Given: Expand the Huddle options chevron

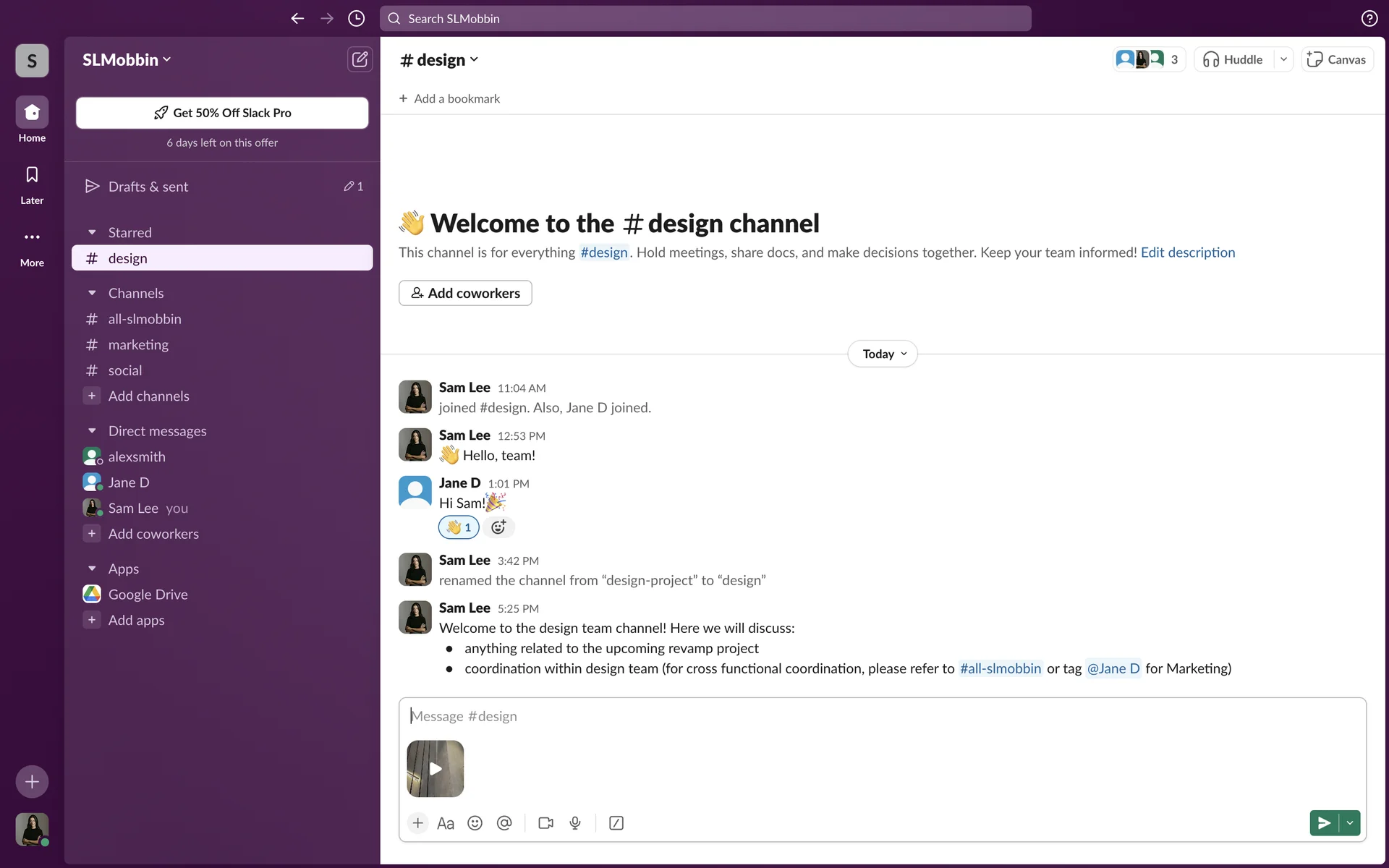Looking at the screenshot, I should pyautogui.click(x=1283, y=59).
